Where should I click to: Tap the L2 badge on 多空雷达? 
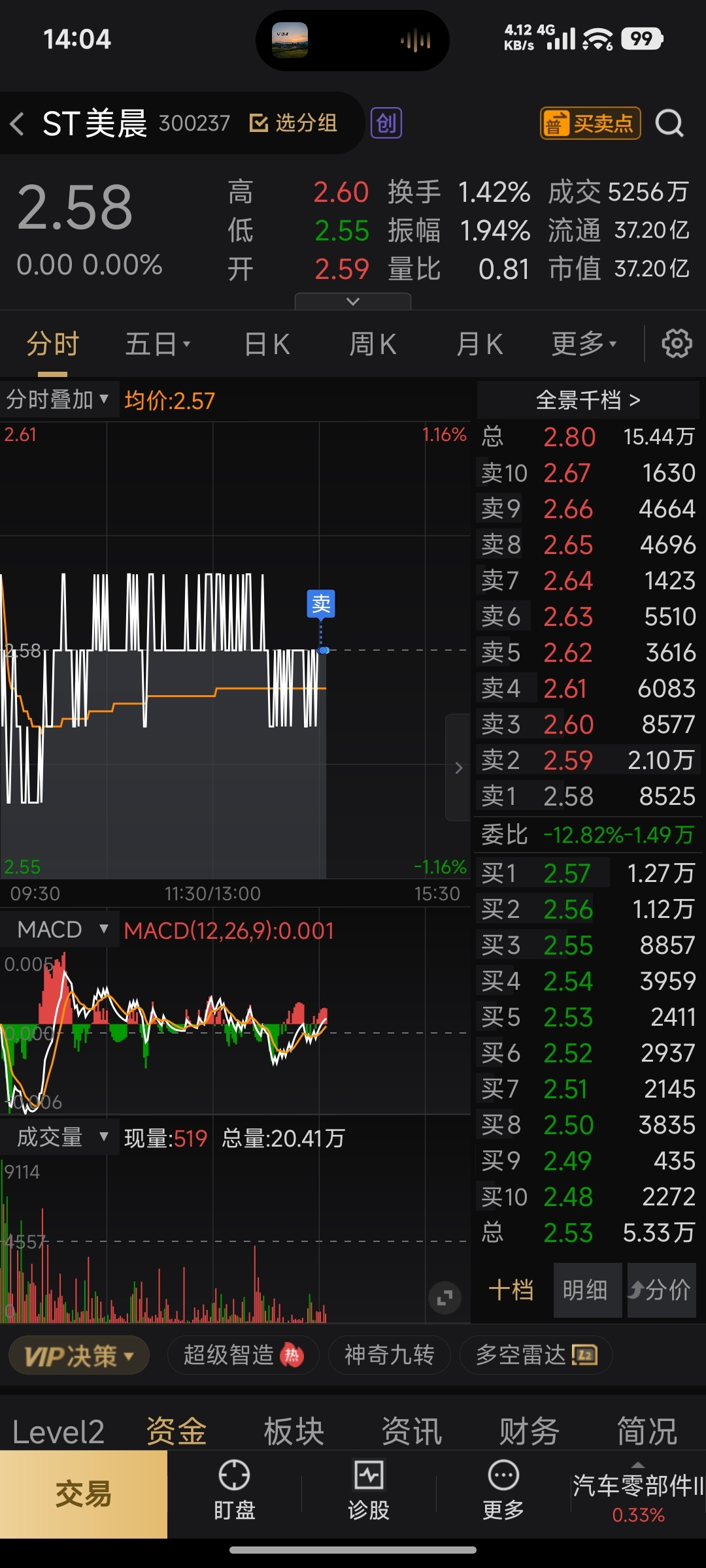584,1355
